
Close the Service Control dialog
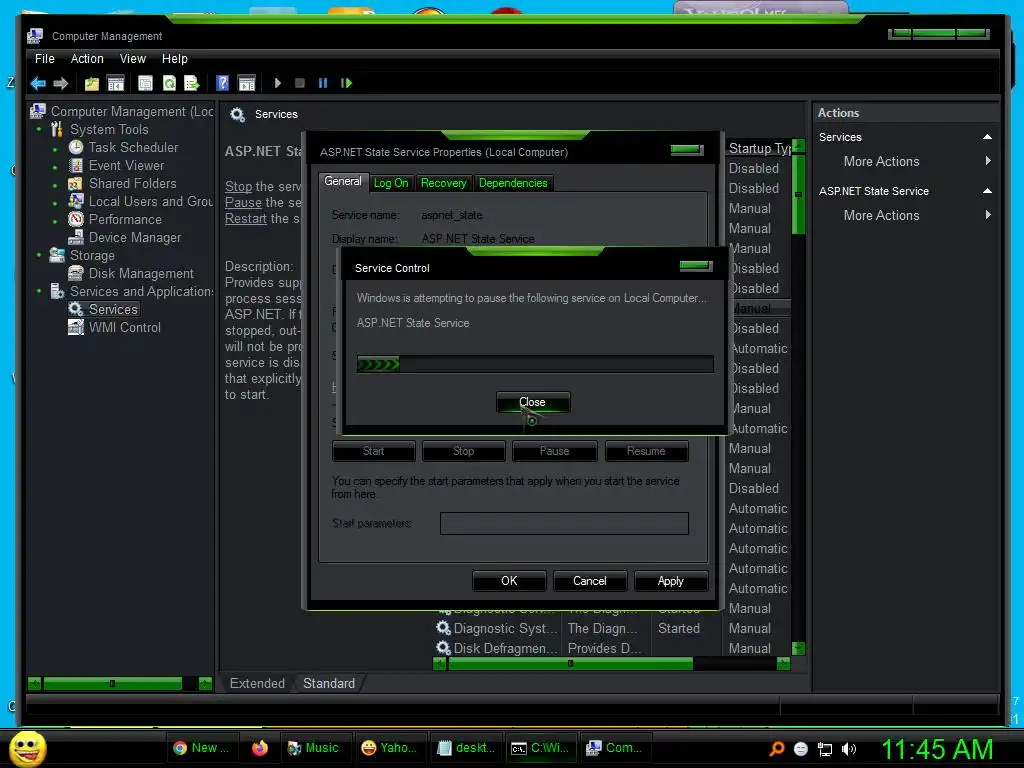pos(533,402)
